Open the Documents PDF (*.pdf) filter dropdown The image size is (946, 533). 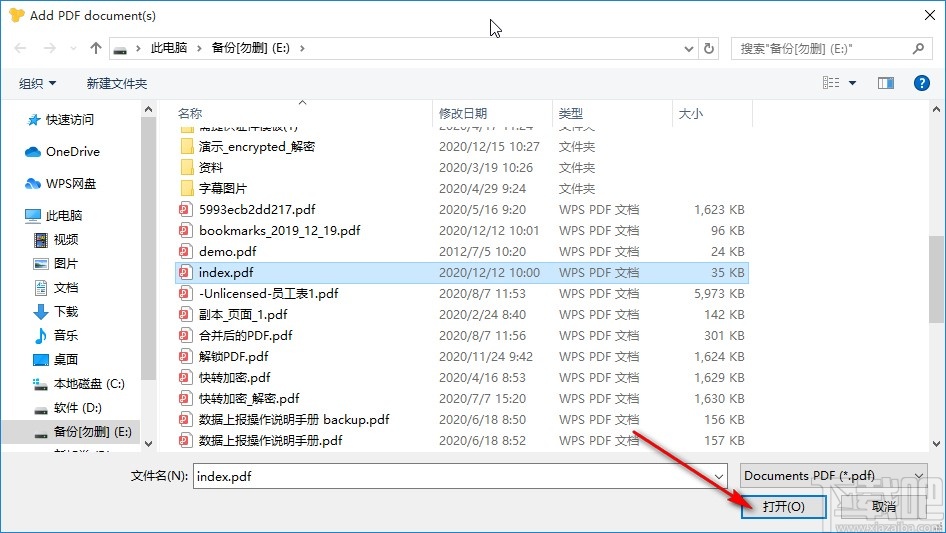click(834, 476)
